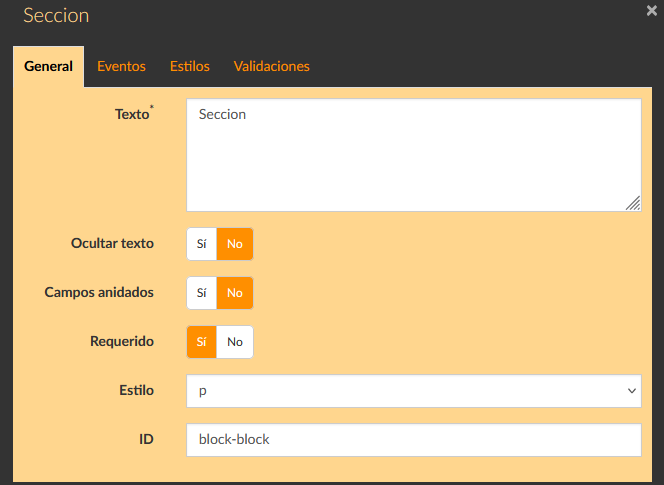This screenshot has height=485, width=664.
Task: Choose Sí for Requerido
Action: coord(201,342)
